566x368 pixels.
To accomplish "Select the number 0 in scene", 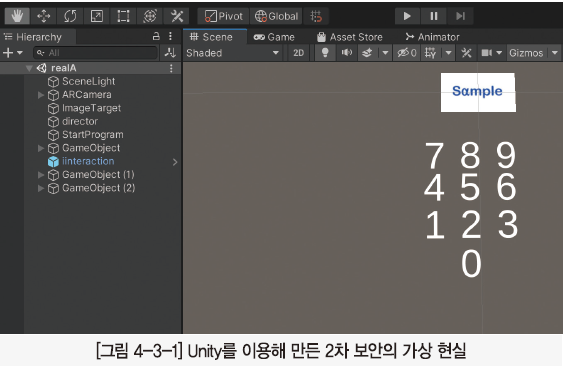I will point(471,264).
